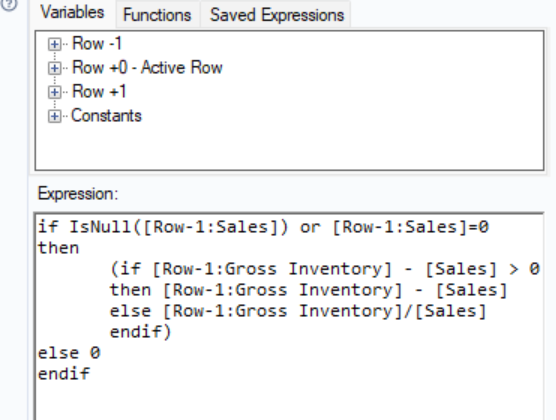
Task: Place cursor on final 'endif' line
Action: [64, 374]
